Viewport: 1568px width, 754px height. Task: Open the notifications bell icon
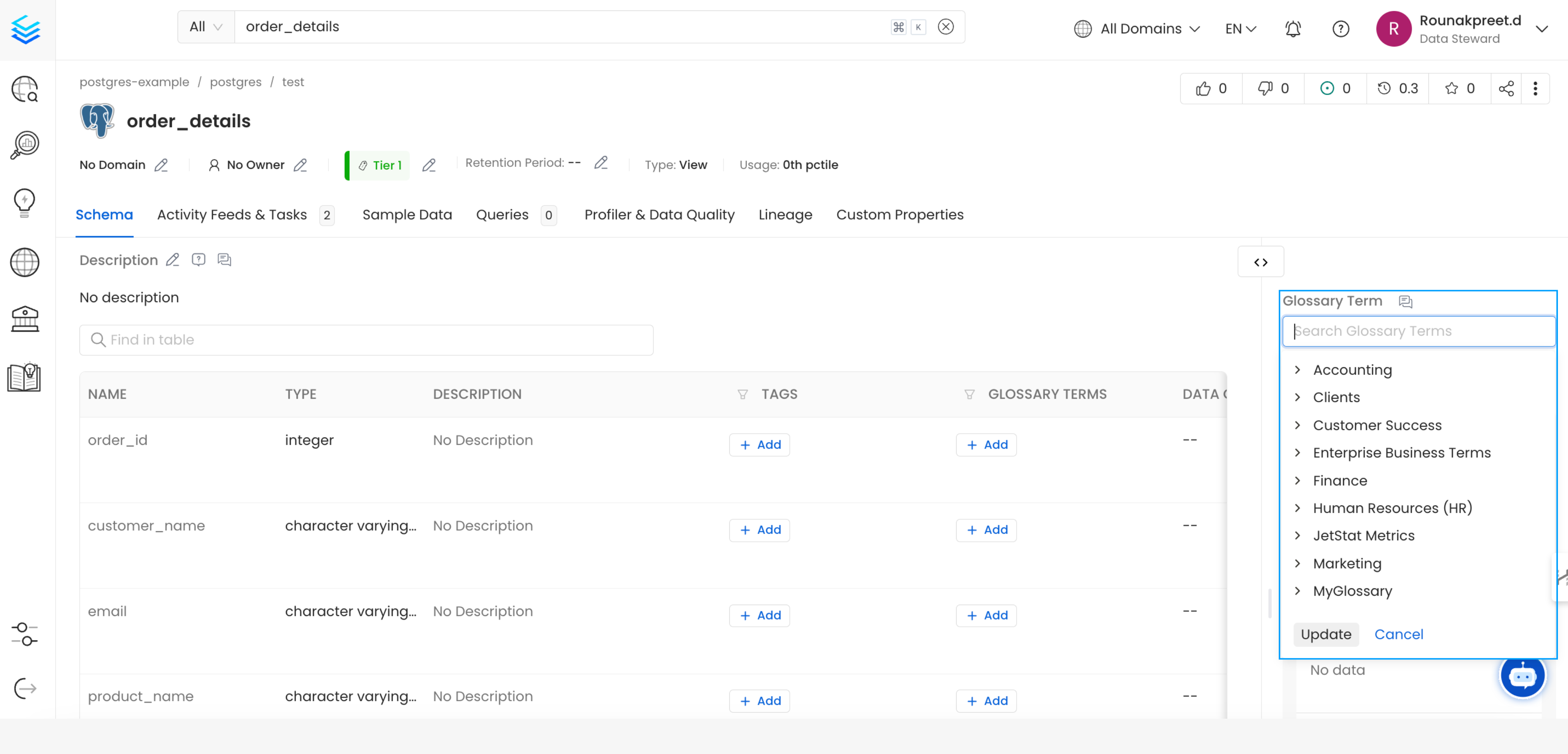tap(1293, 29)
